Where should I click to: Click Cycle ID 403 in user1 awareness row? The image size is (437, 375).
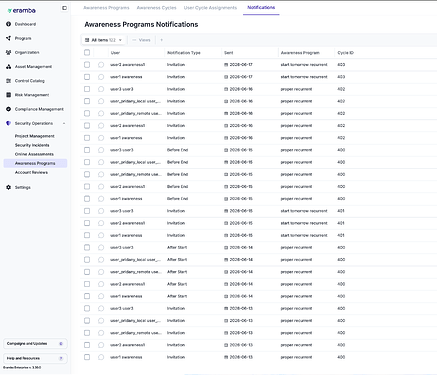coord(341,77)
